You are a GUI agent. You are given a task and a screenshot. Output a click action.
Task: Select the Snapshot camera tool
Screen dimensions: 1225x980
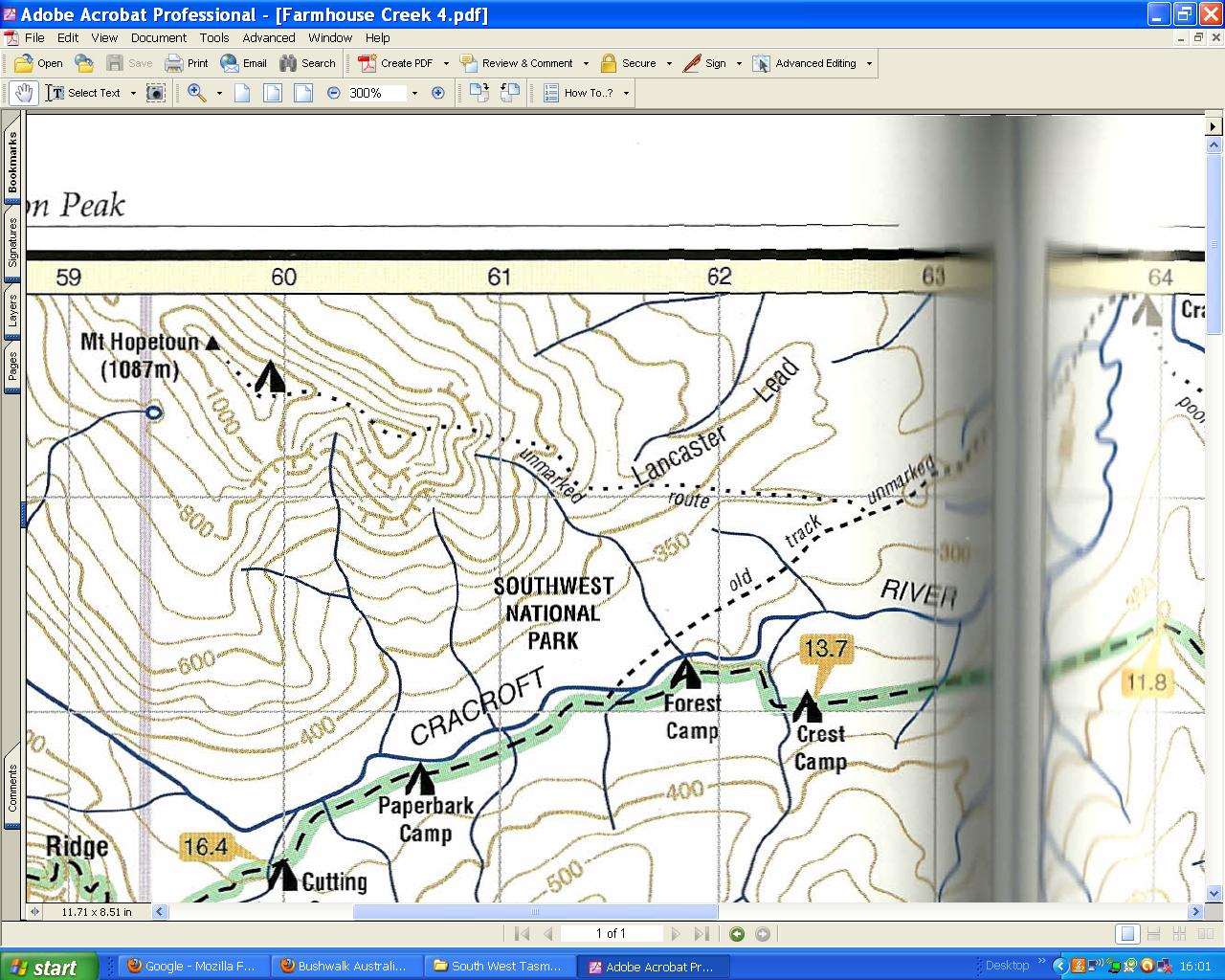coord(156,93)
